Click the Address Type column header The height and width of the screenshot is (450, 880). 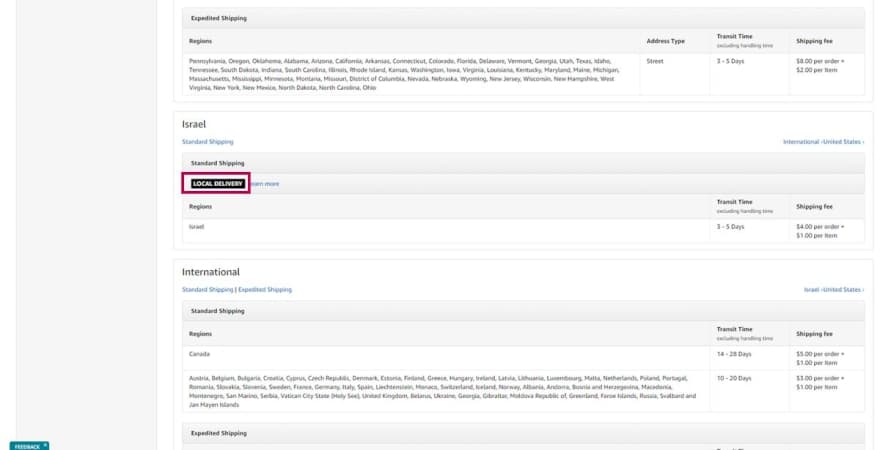coord(666,41)
